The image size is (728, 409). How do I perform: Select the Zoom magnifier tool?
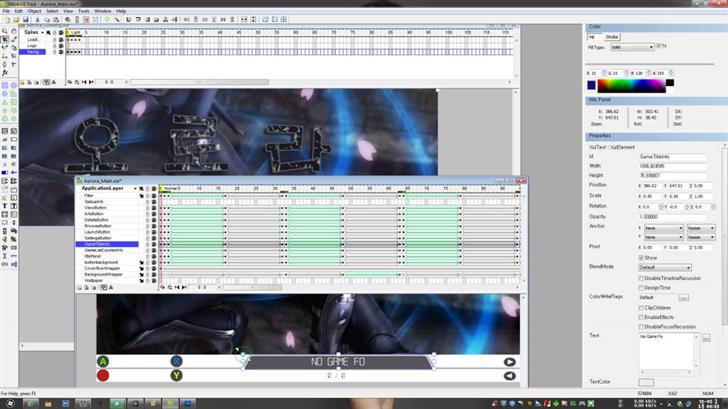(5, 31)
